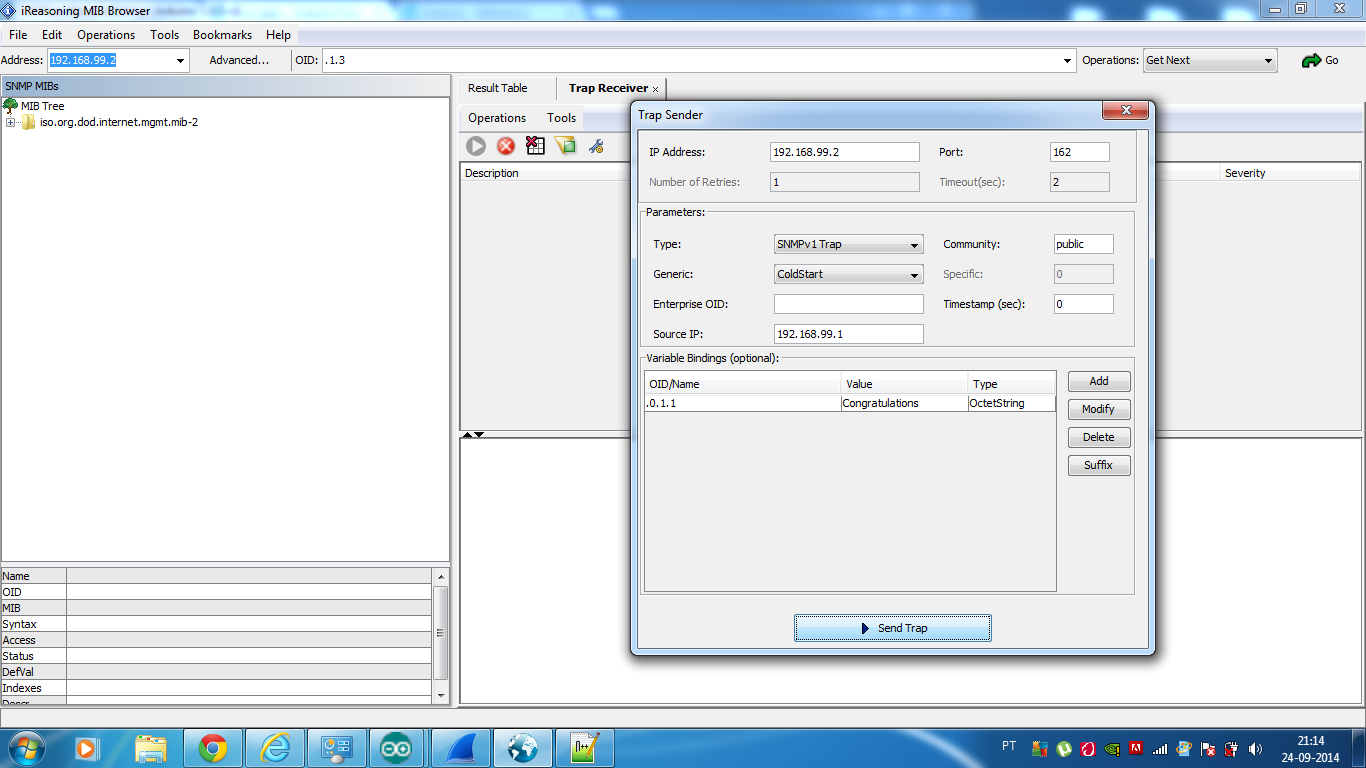Open the speaker volume icon in the tray
Screen dimensions: 1366x768
(1254, 747)
